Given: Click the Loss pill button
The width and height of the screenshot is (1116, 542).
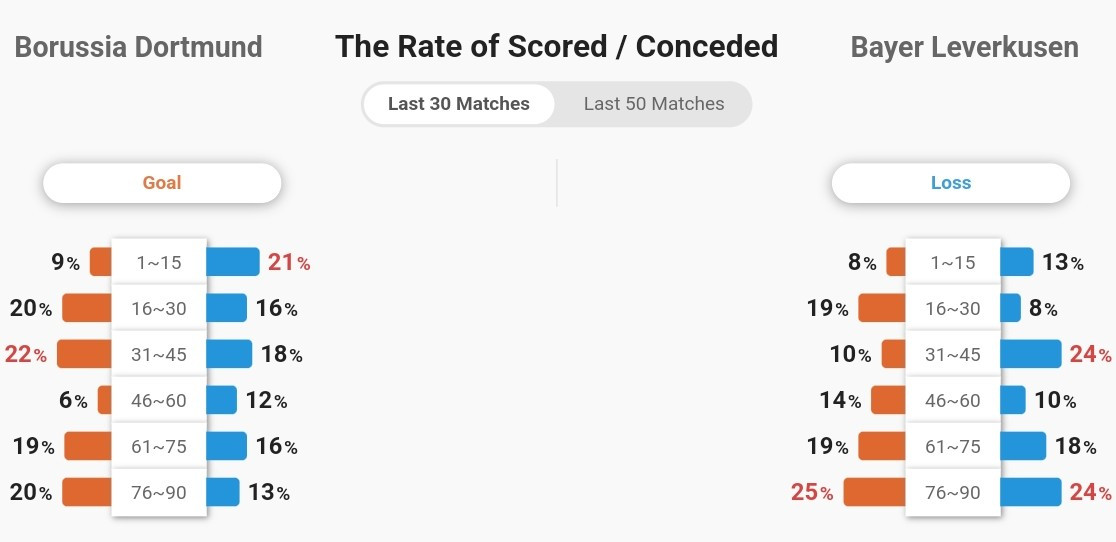Looking at the screenshot, I should click(950, 183).
